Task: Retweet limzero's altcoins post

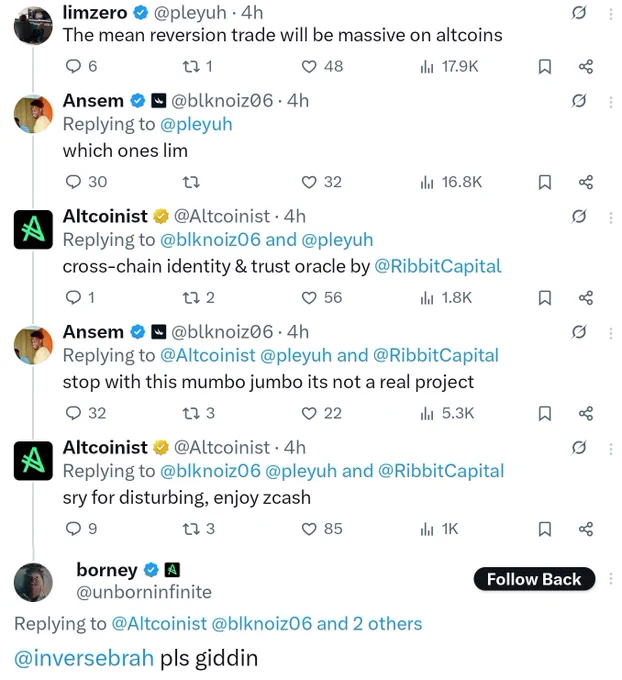Action: coord(197,66)
